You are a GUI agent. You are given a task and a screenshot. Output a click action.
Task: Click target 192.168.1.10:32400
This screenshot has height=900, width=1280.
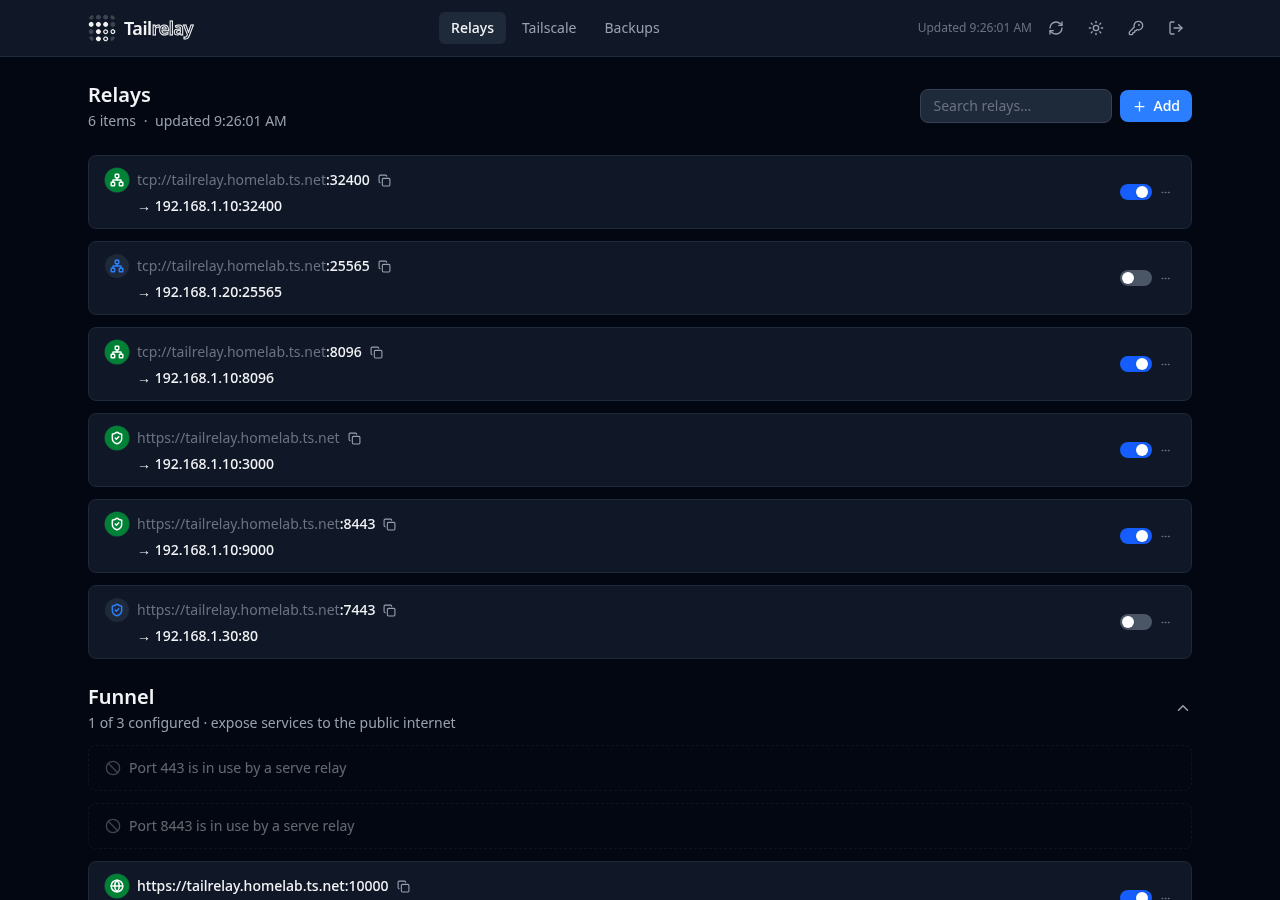coord(218,206)
